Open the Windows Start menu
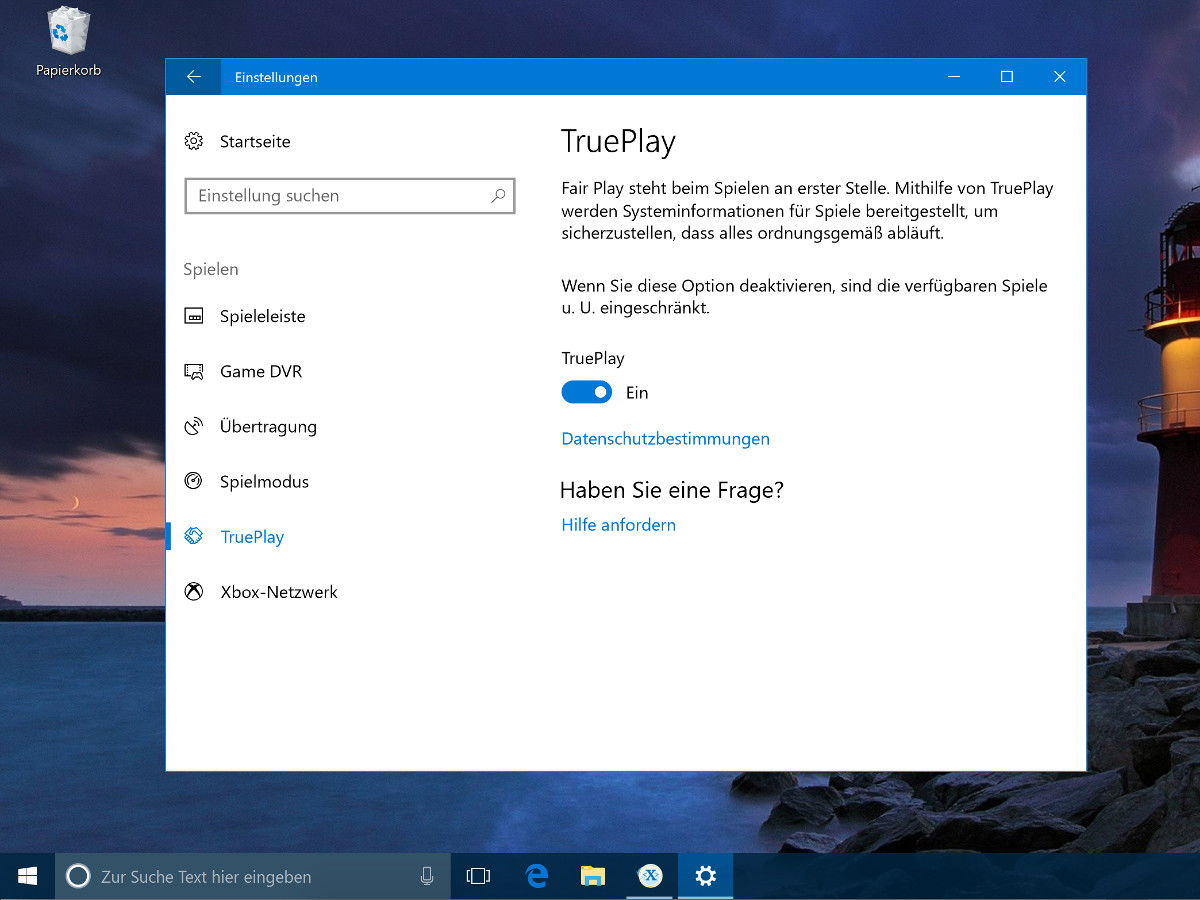Screen dimensions: 1200x900 tap(27, 877)
